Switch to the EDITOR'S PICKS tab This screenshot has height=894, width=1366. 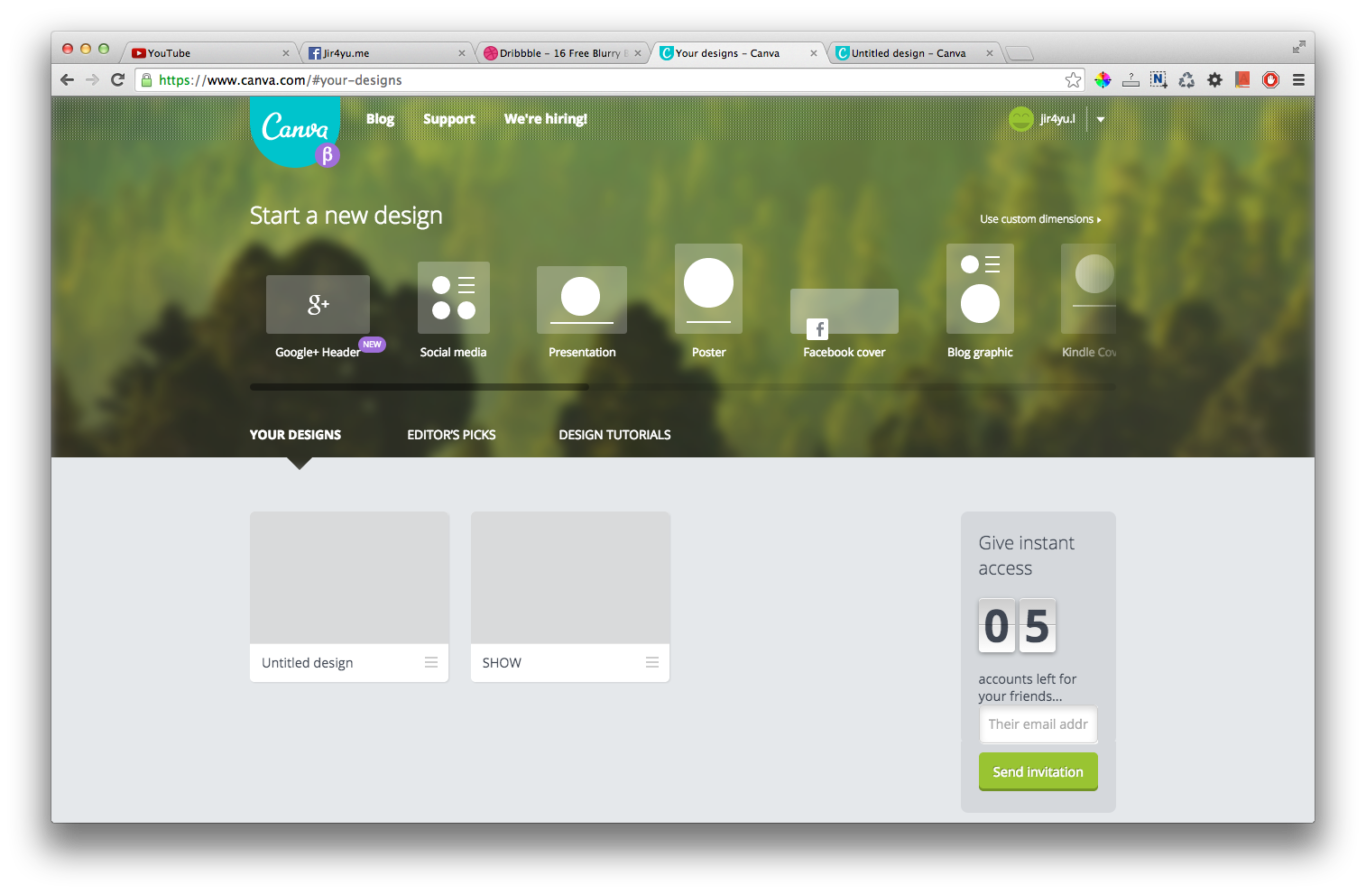point(451,435)
